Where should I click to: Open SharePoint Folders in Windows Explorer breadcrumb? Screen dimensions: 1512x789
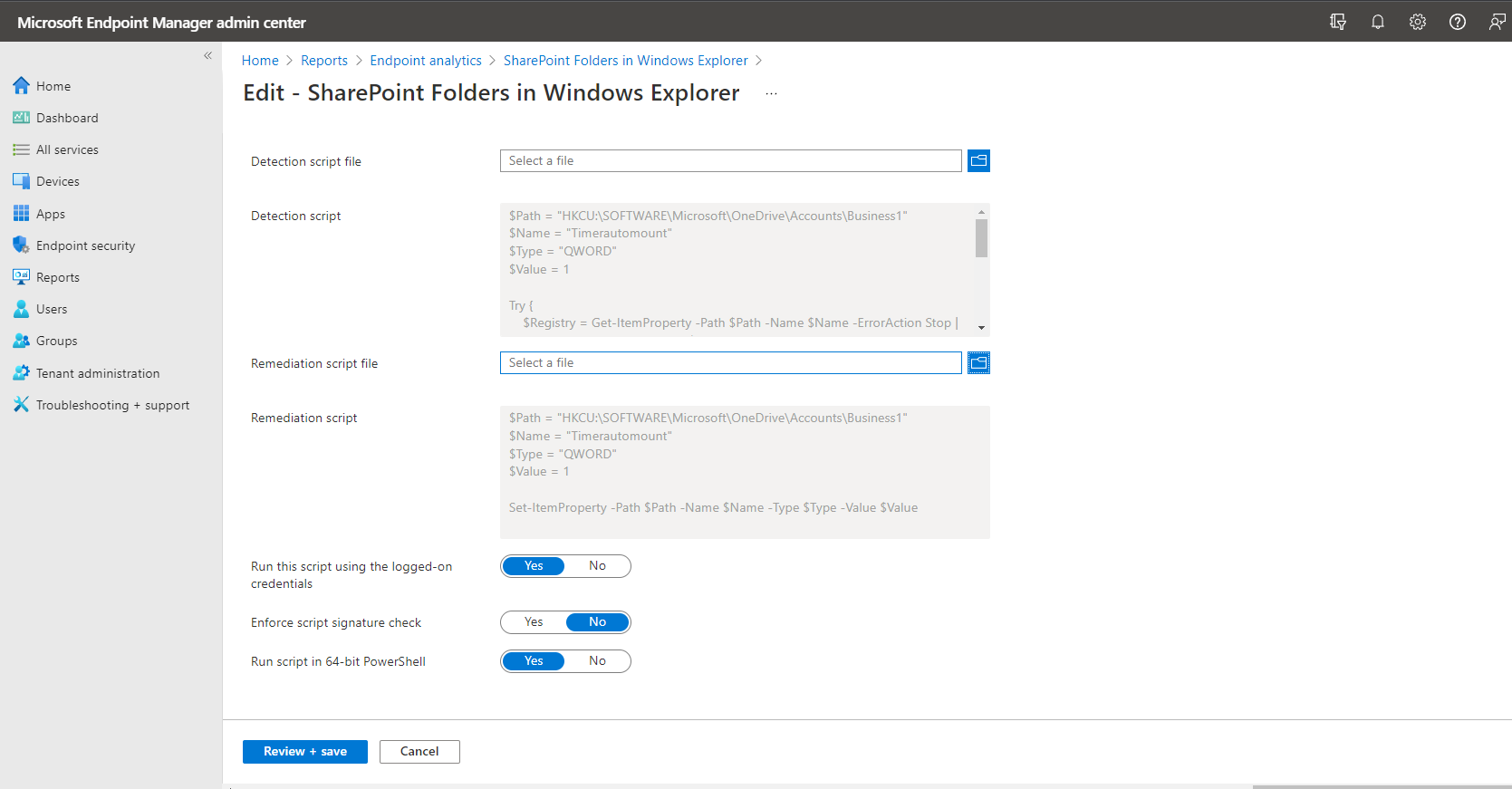[626, 61]
